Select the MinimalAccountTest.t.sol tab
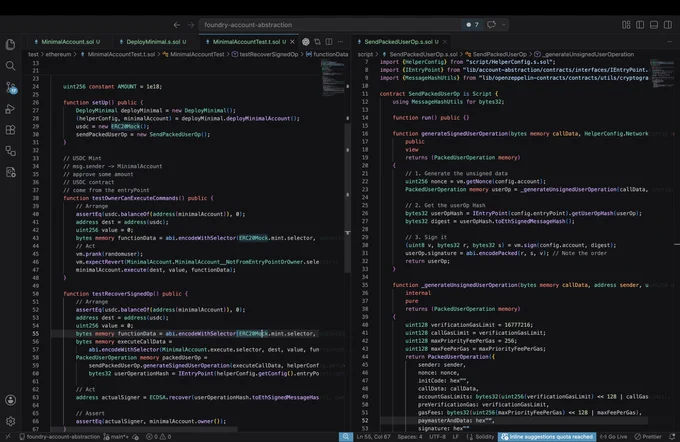680x442 pixels. point(245,42)
